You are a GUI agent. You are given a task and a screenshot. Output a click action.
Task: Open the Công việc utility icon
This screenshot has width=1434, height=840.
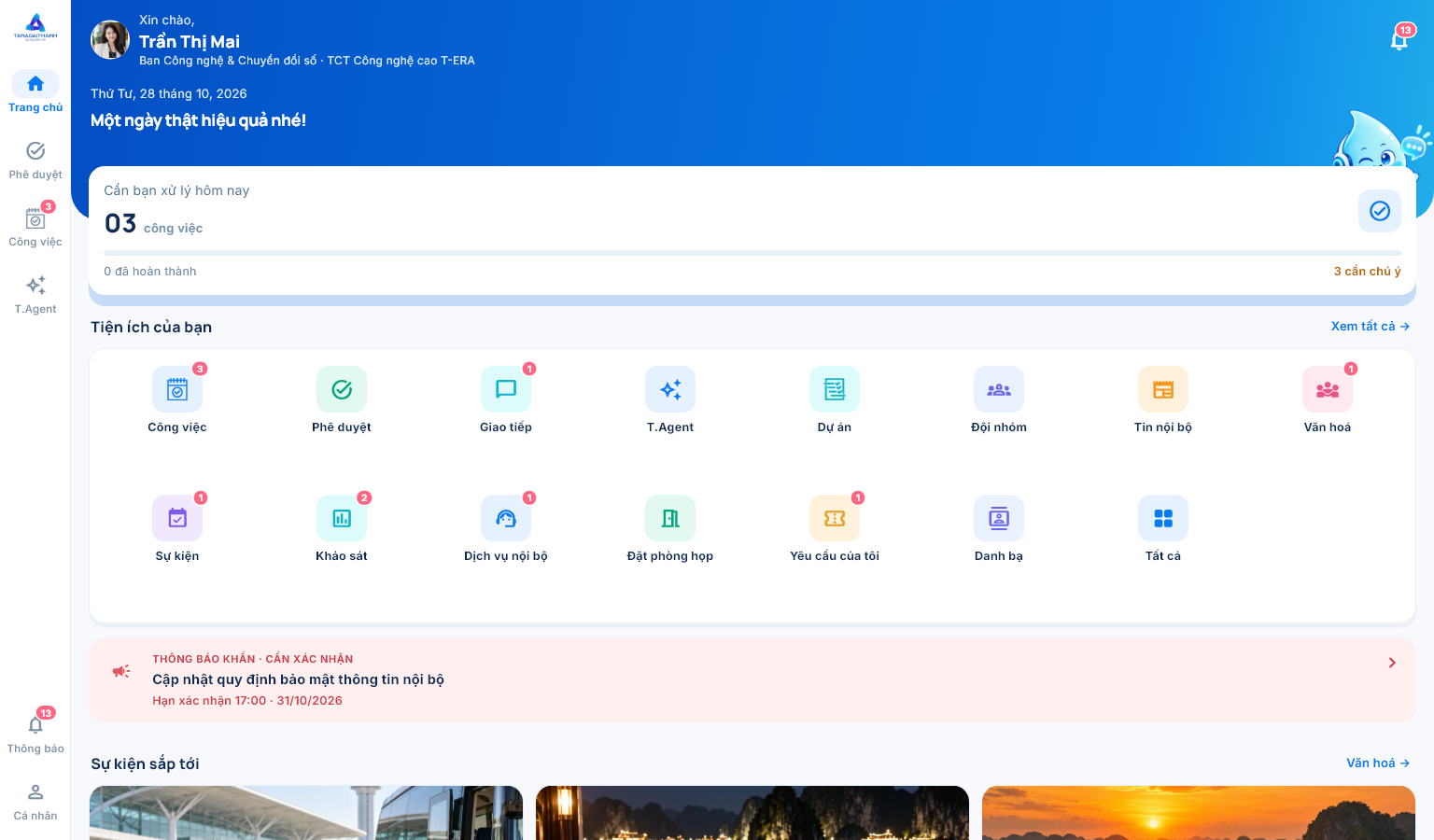point(177,389)
